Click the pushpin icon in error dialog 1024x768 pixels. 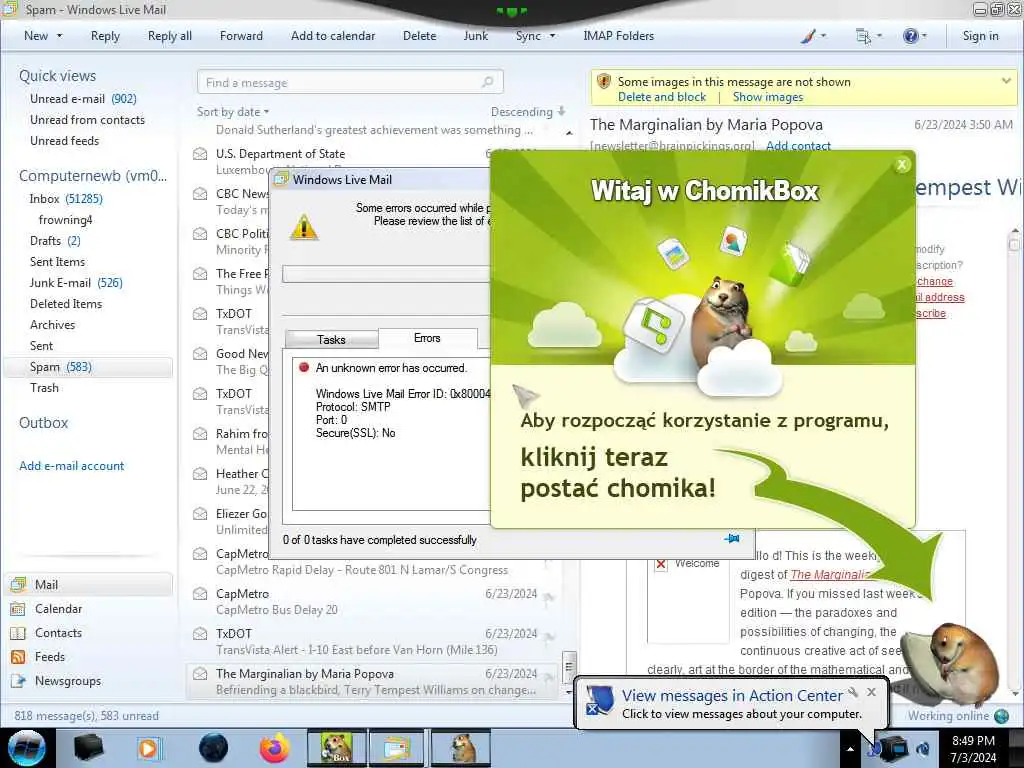[732, 539]
